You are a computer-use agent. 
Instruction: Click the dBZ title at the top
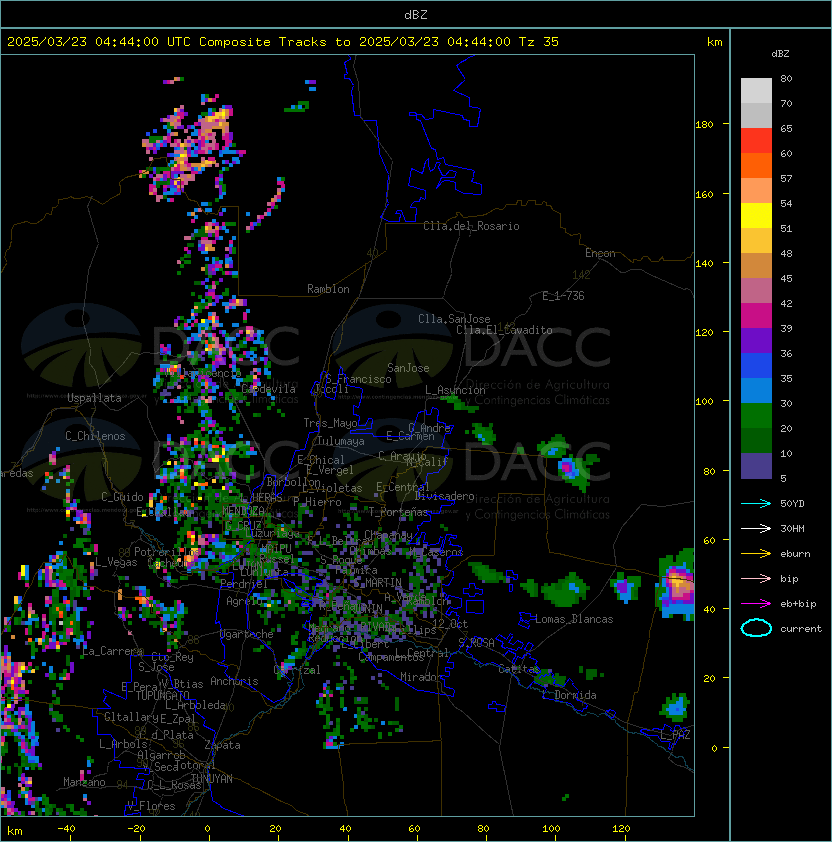coord(416,14)
